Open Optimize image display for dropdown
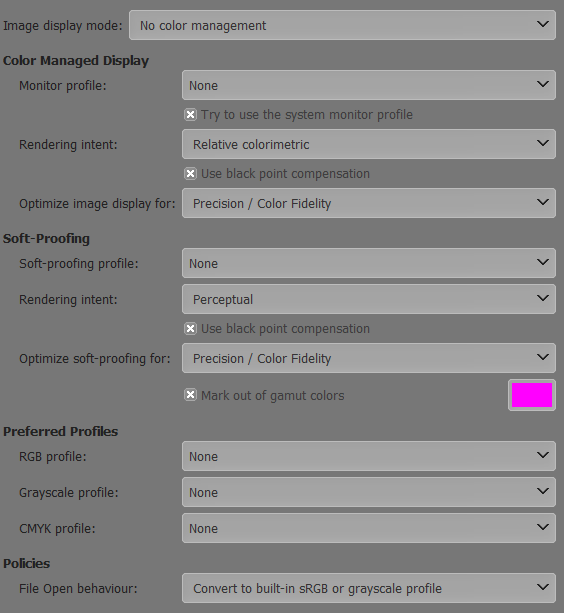Screen dimensions: 564x613 (x=369, y=203)
